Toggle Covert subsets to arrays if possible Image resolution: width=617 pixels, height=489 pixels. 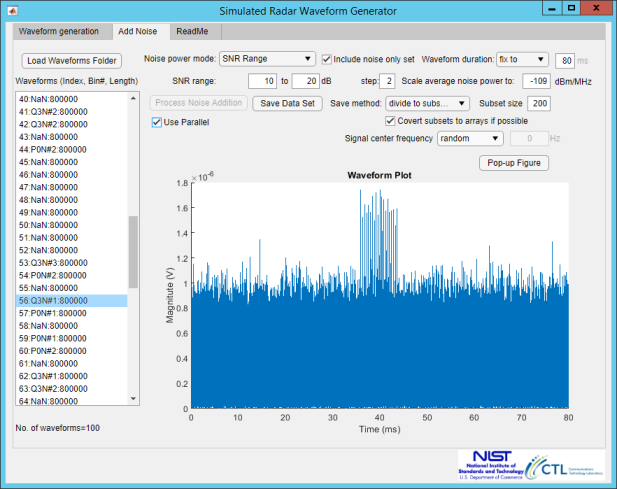pos(390,121)
